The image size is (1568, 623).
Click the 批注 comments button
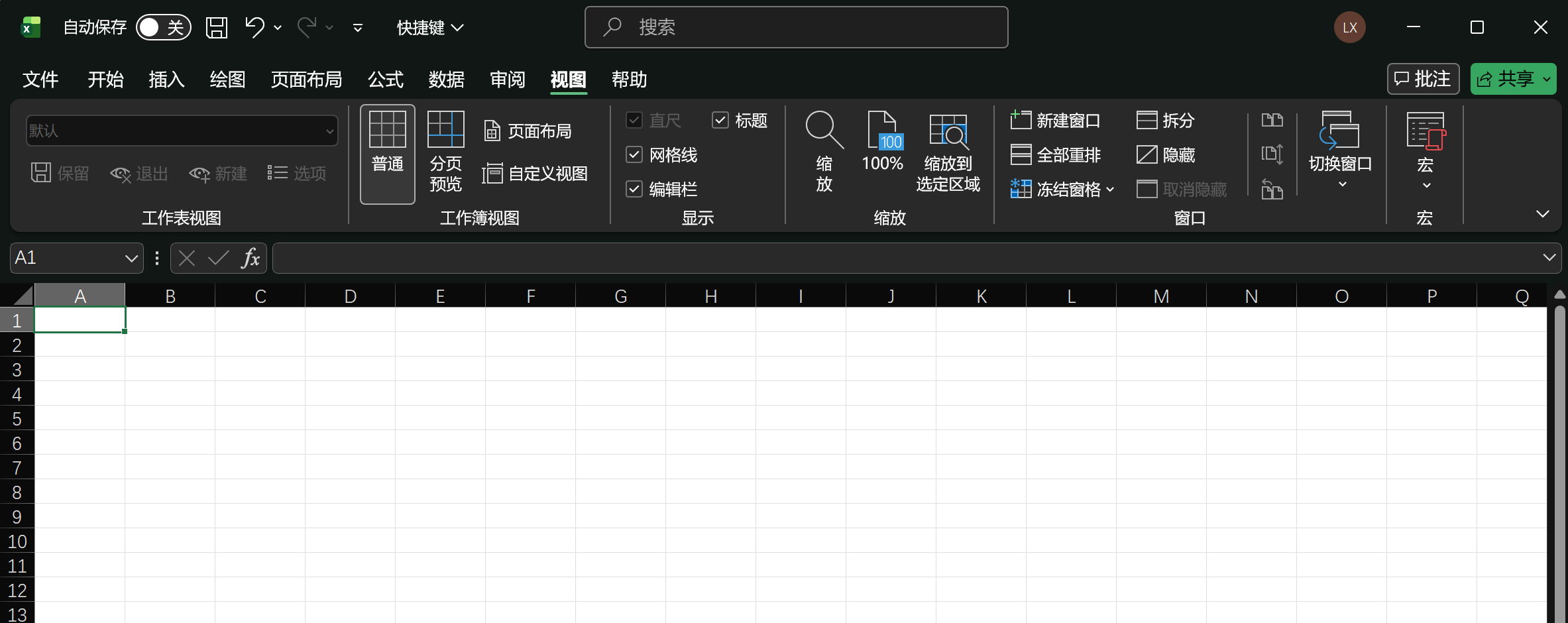[1423, 79]
